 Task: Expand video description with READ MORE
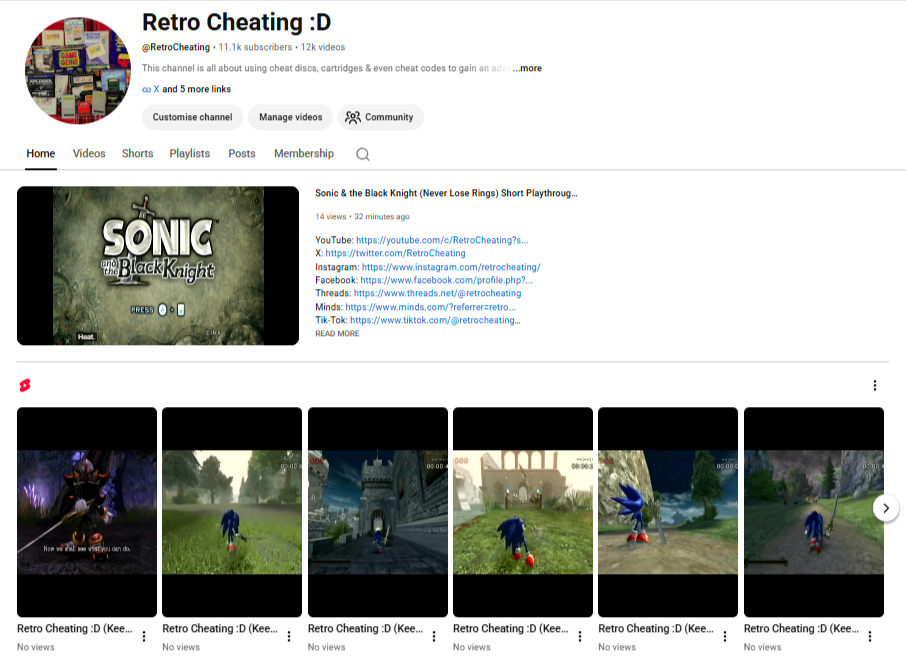point(337,334)
